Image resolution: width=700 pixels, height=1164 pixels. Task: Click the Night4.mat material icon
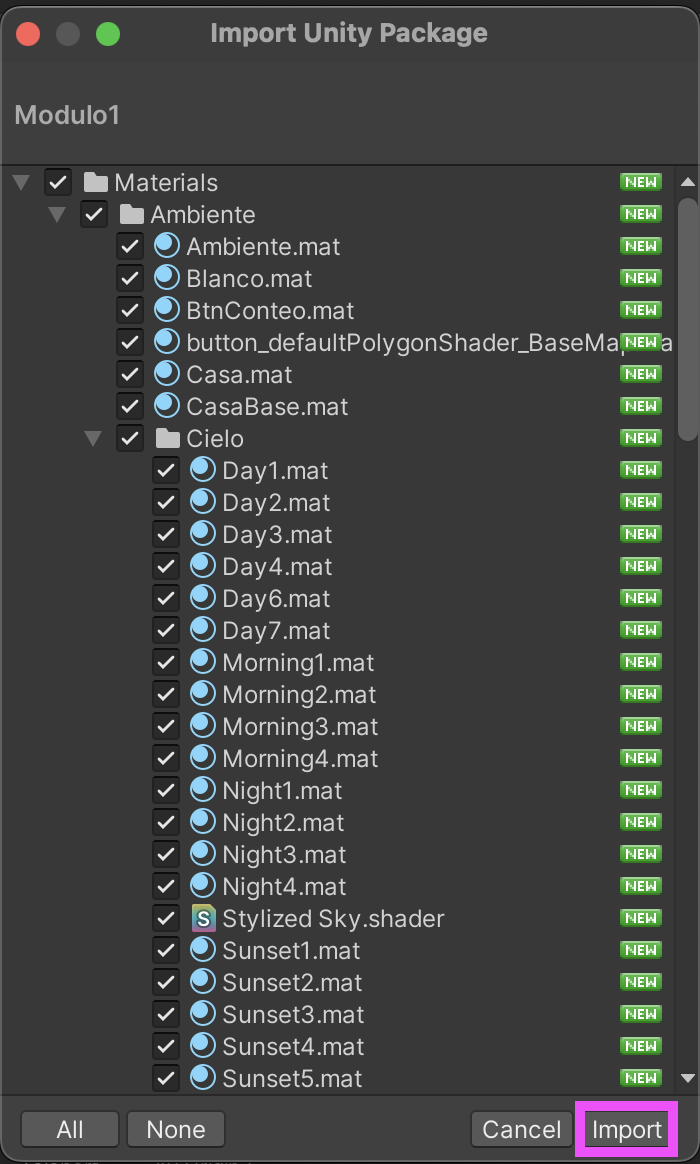[203, 886]
